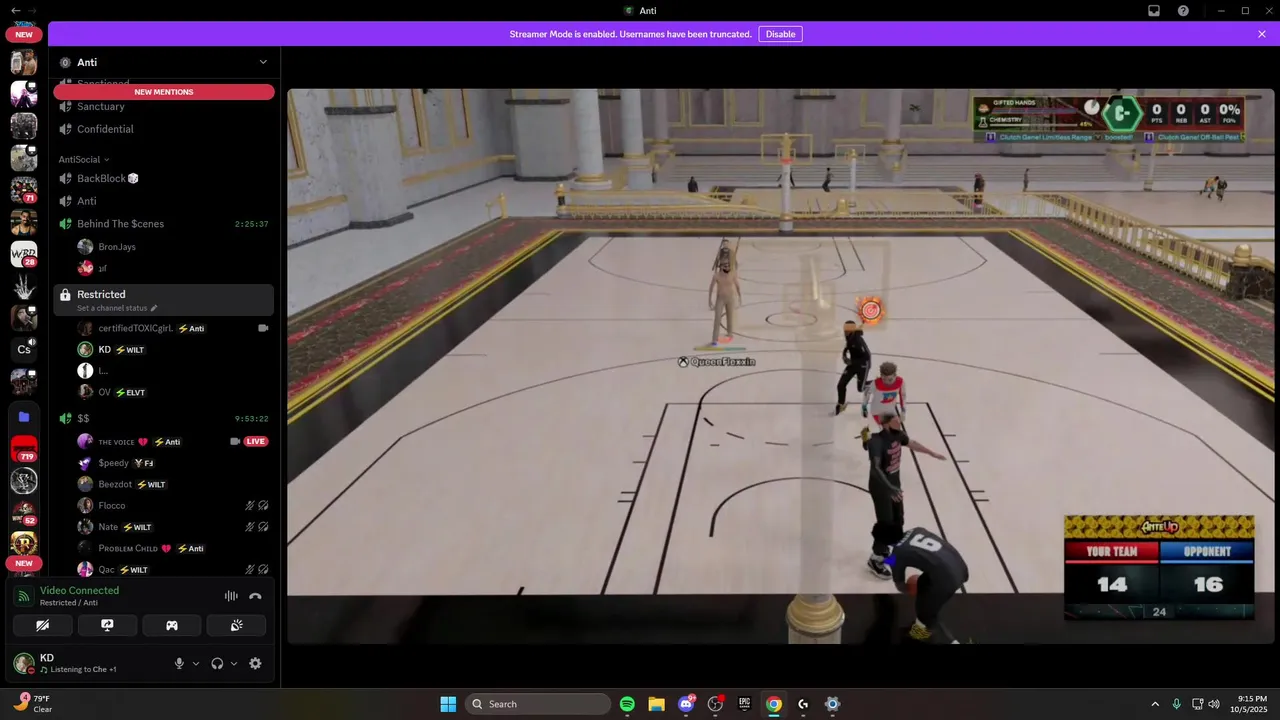Click Video Connected status text
The width and height of the screenshot is (1280, 720).
79,590
